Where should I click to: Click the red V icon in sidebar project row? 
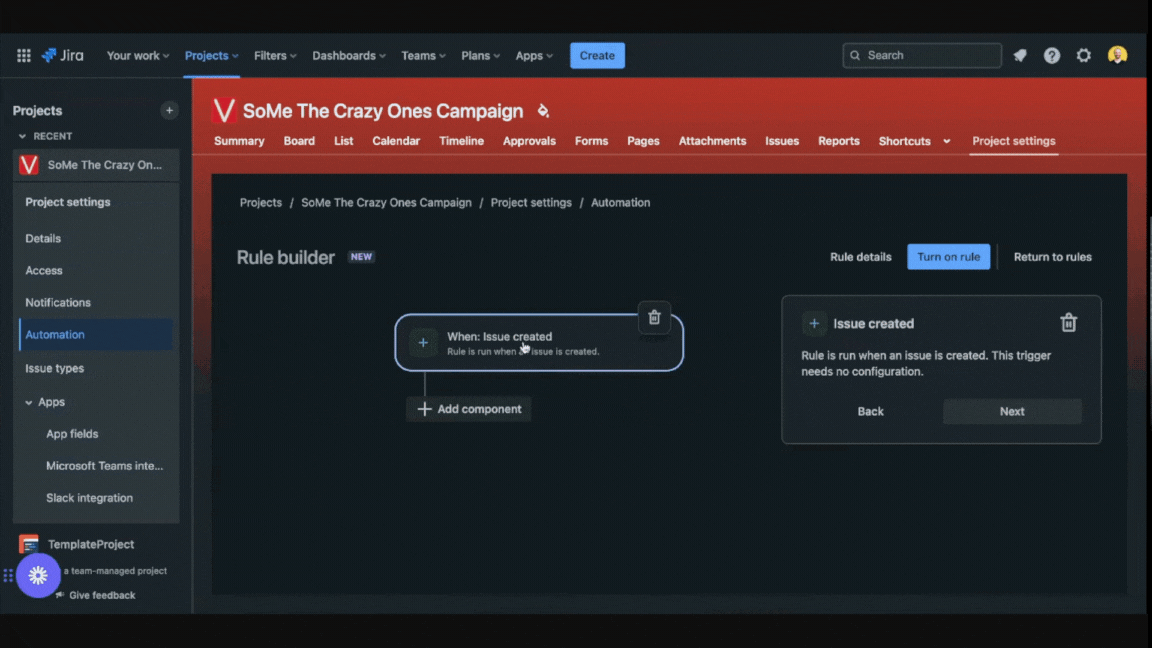click(29, 165)
